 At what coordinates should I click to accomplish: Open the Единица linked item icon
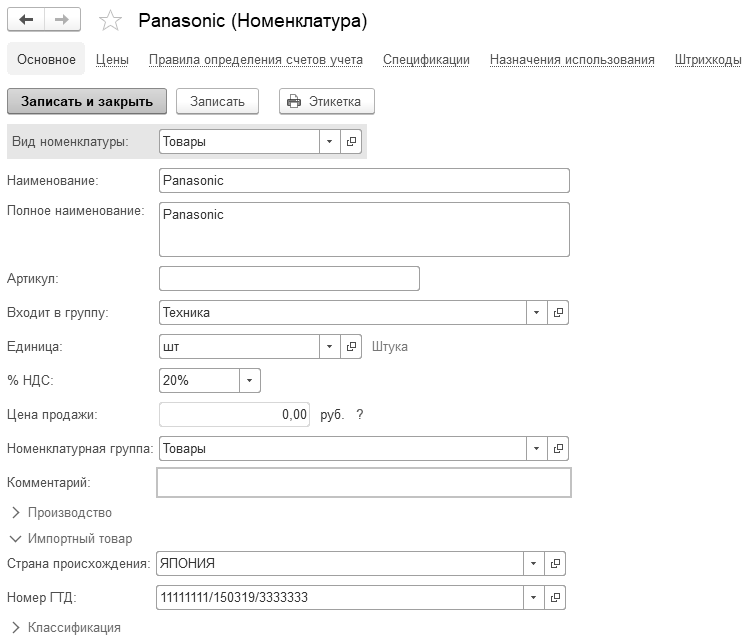351,346
